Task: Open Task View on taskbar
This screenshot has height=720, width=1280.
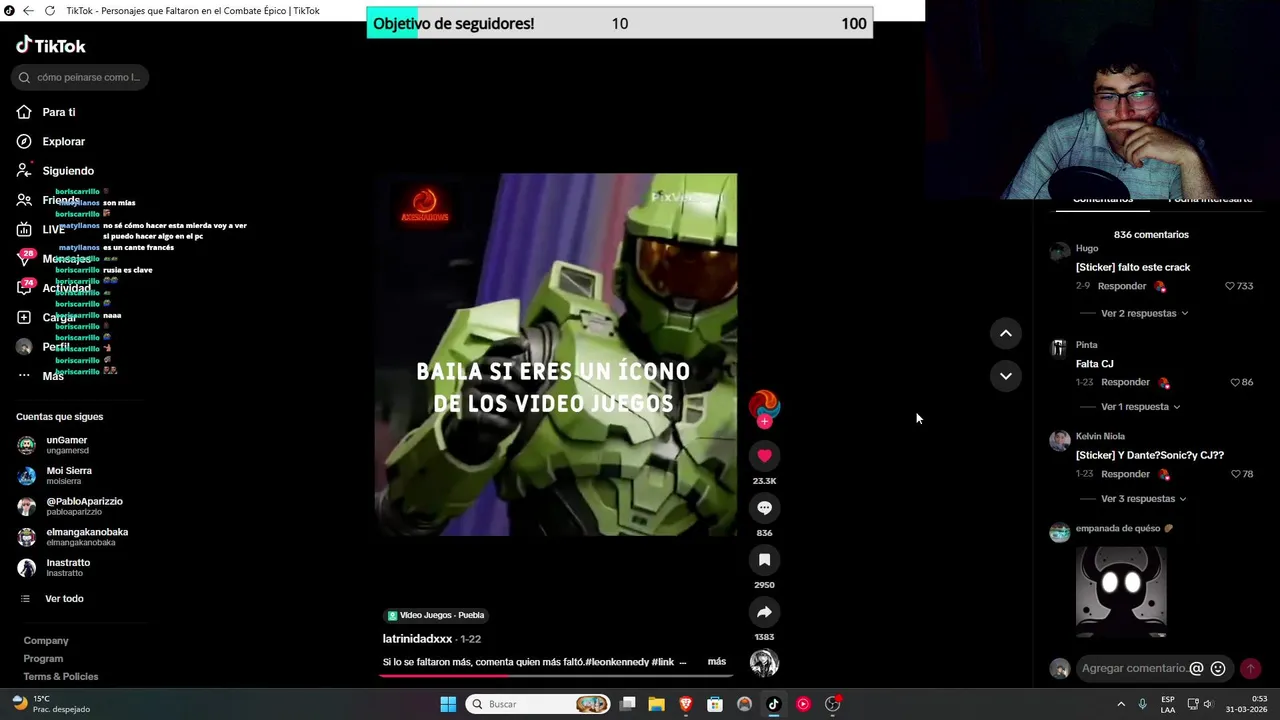Action: [627, 704]
